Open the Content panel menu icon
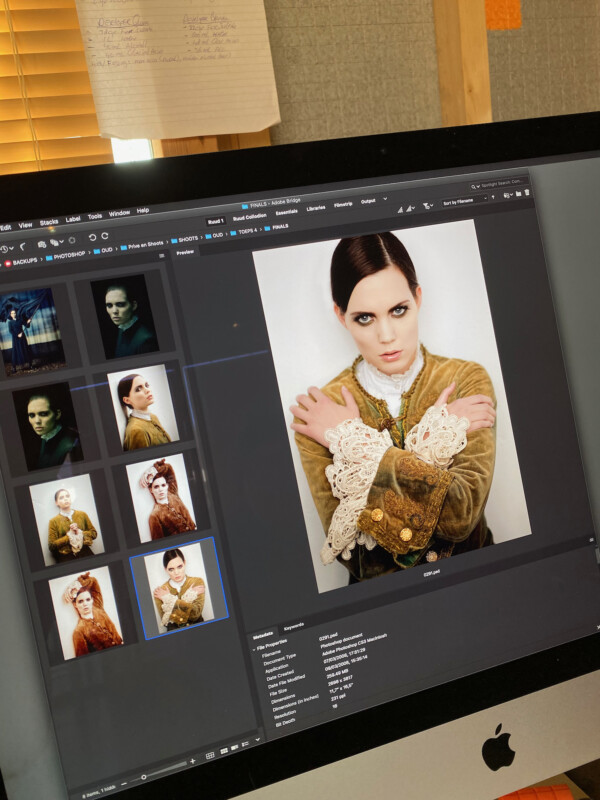This screenshot has height=800, width=600. 162,256
